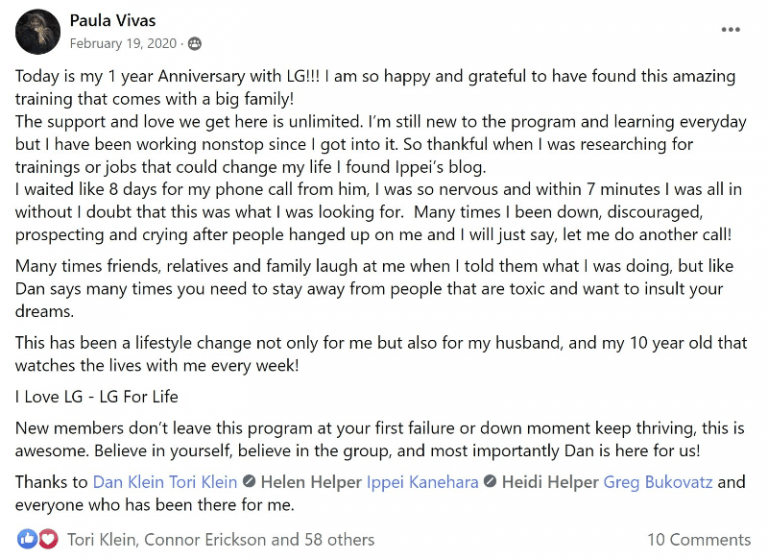
Task: Open Dan Klein tagged profile
Action: (129, 482)
